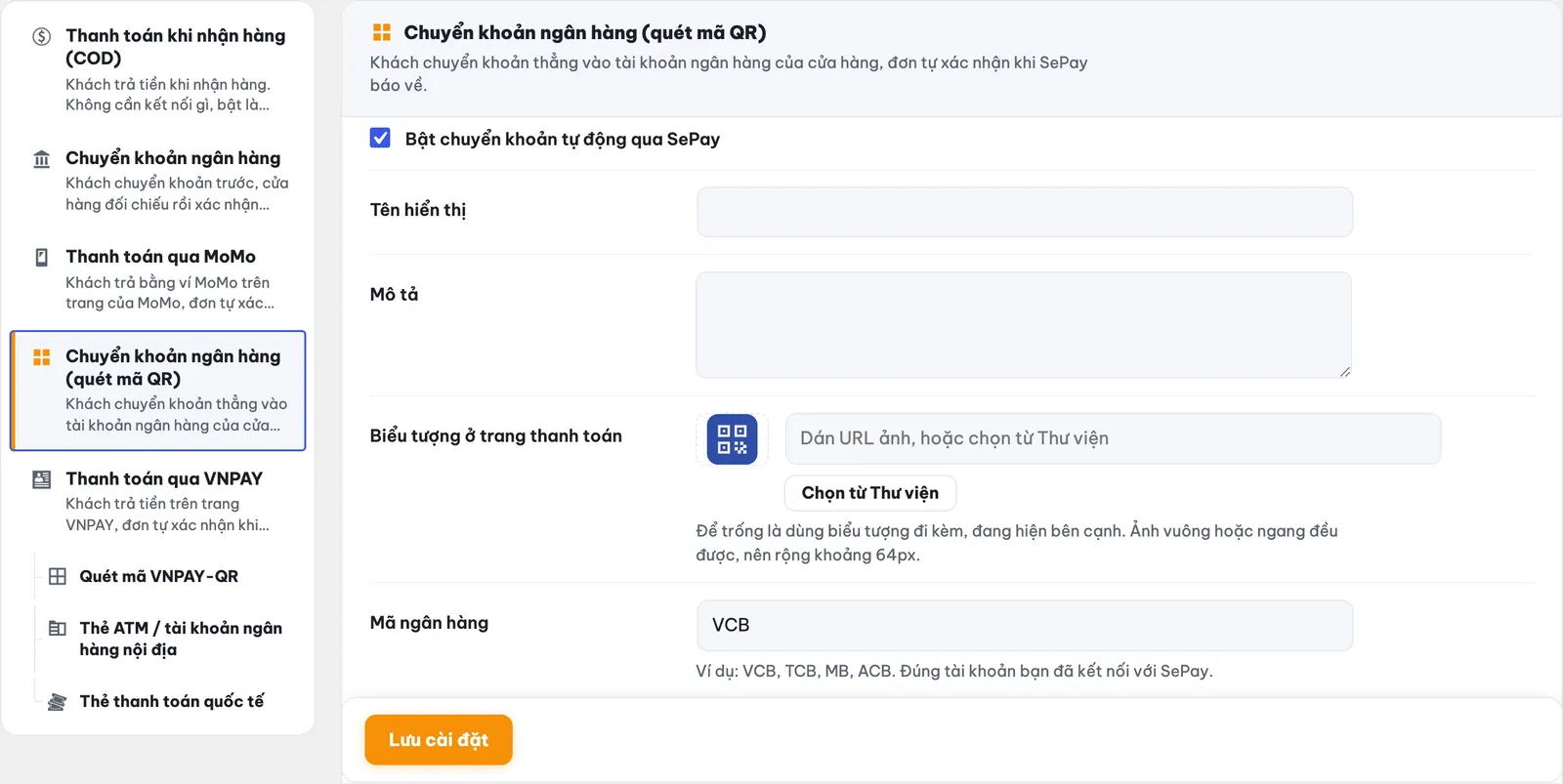The height and width of the screenshot is (784, 1563).
Task: Click the bank building icon in sidebar
Action: click(x=41, y=159)
